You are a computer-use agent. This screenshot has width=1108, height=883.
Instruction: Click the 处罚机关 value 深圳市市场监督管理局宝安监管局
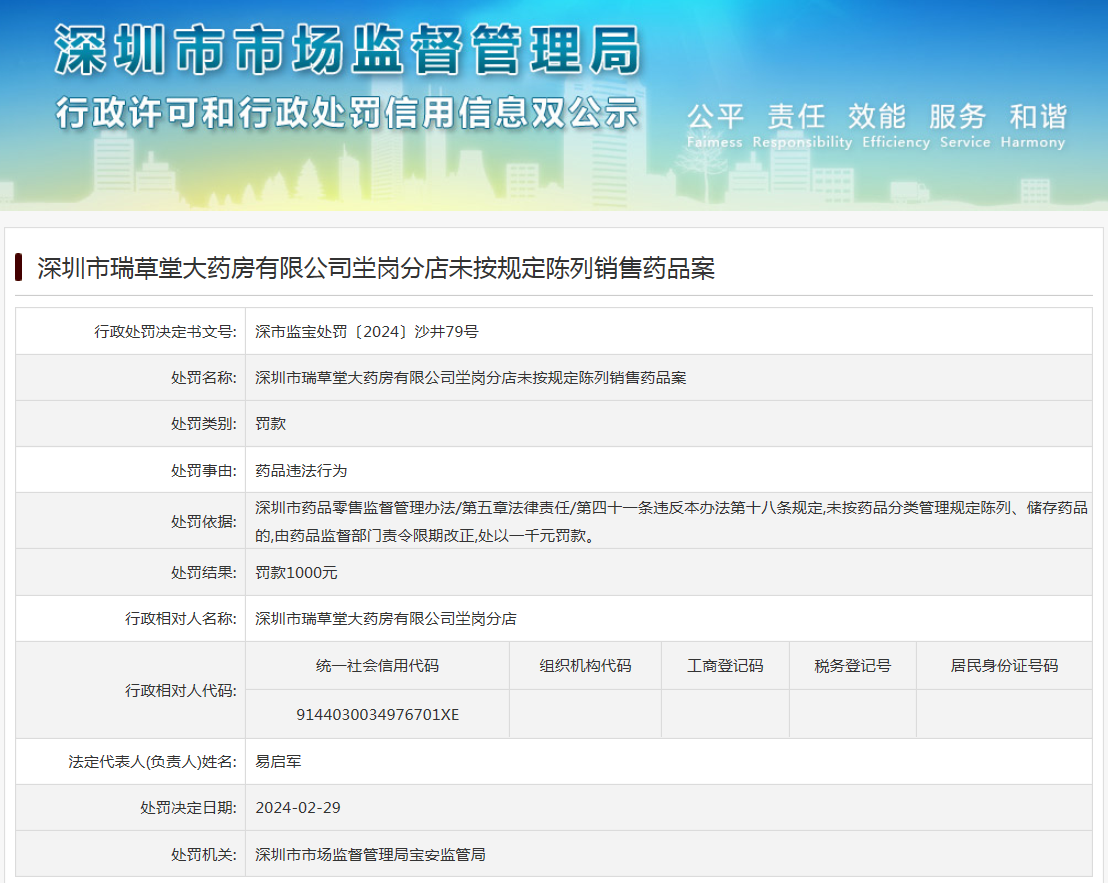(370, 855)
